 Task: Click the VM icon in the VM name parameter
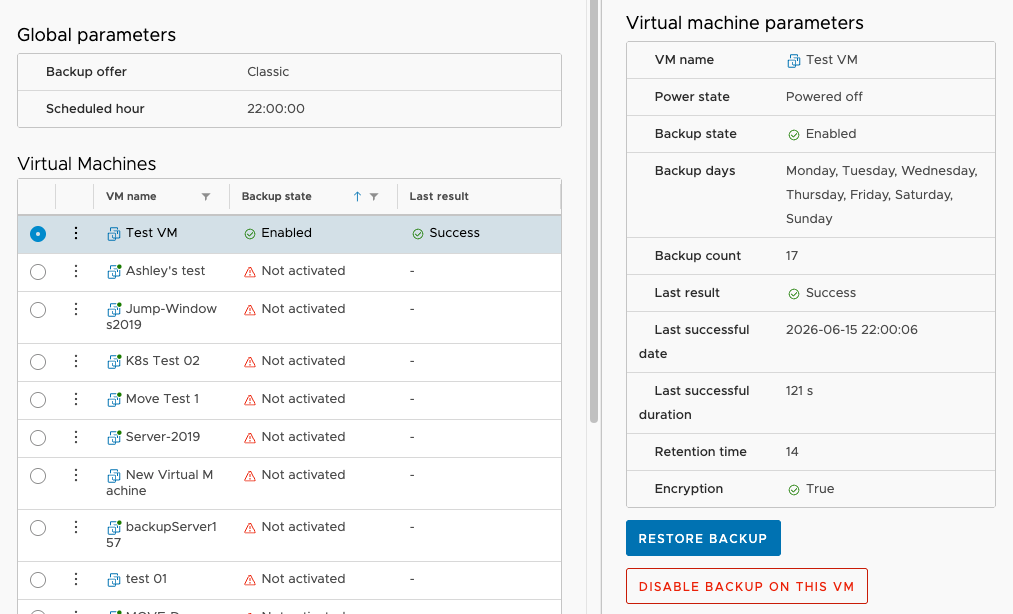(x=793, y=61)
